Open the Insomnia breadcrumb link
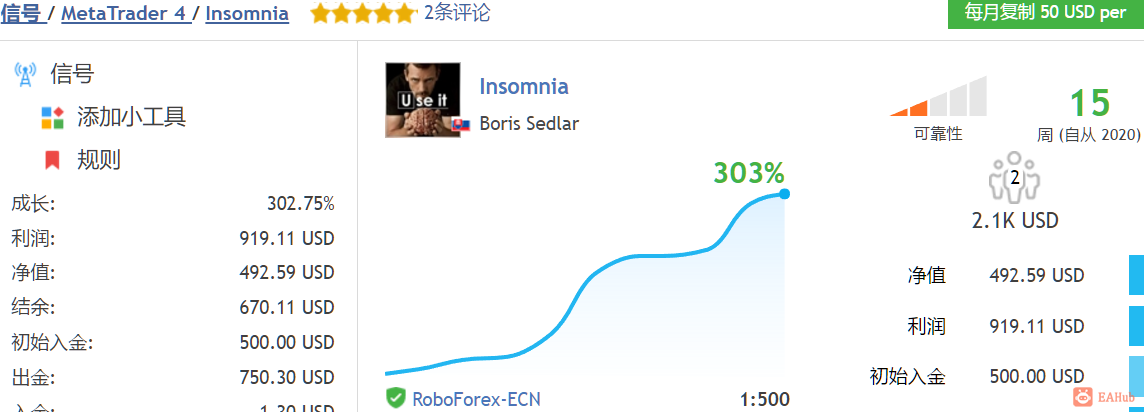 247,13
